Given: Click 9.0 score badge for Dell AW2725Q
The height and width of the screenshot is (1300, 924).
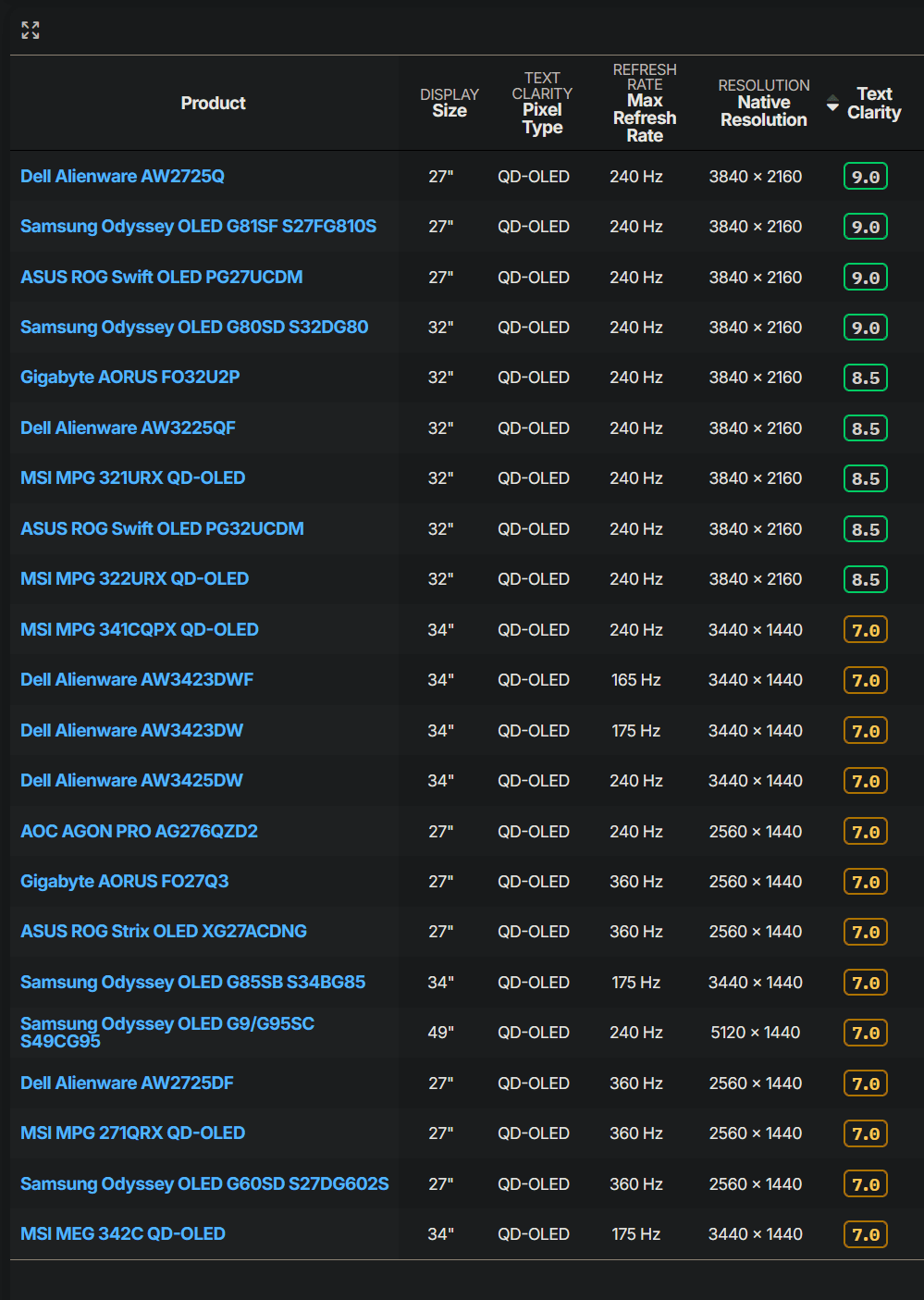Looking at the screenshot, I should pos(866,177).
